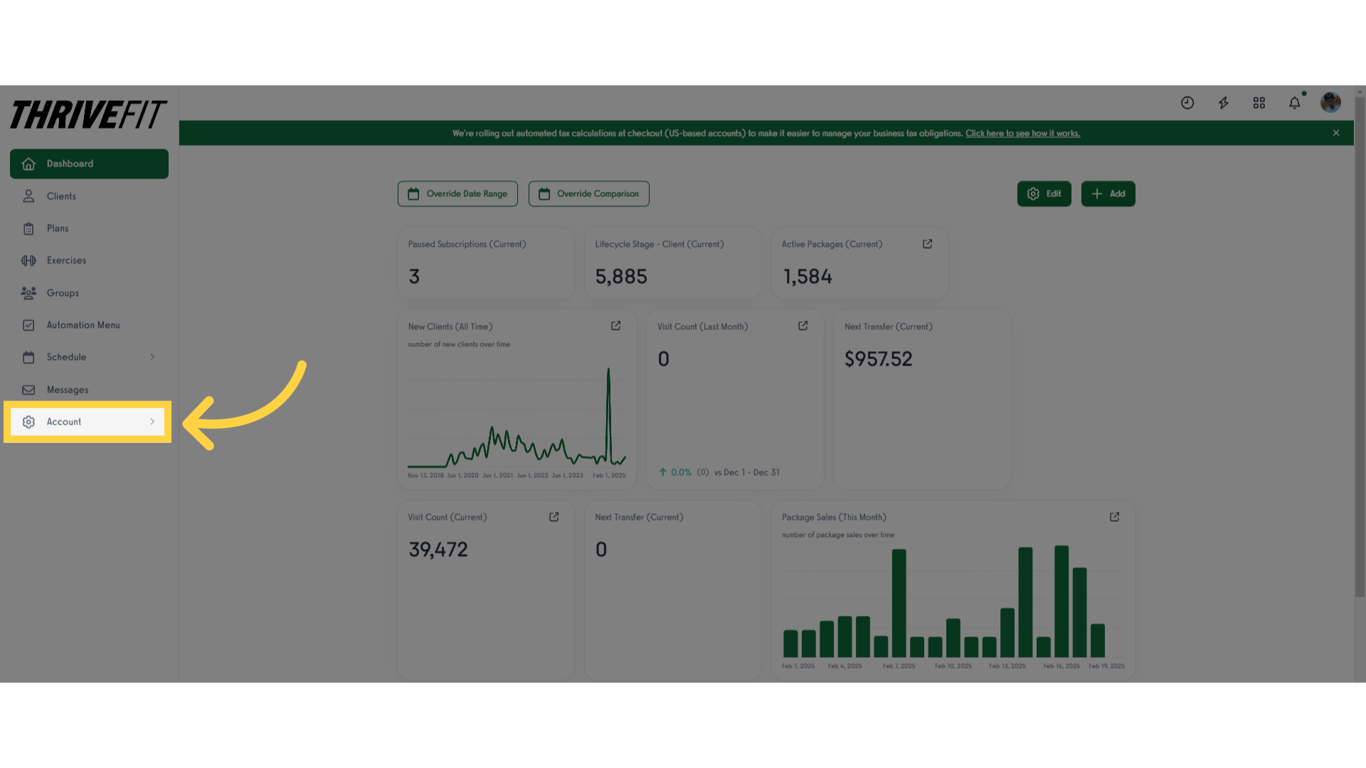Open Automation Menu in the sidebar
Viewport: 1366px width, 768px height.
click(x=89, y=325)
